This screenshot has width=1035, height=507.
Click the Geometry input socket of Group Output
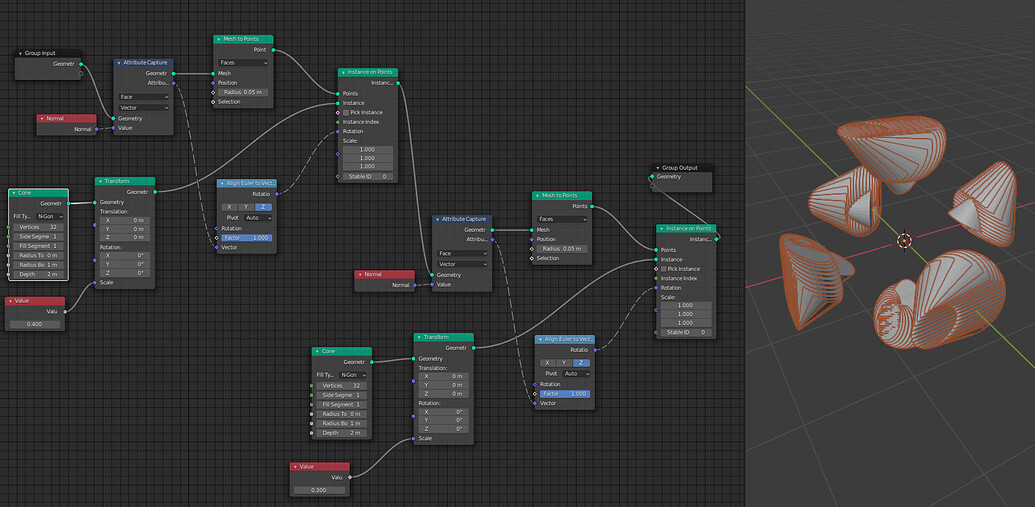pos(651,176)
